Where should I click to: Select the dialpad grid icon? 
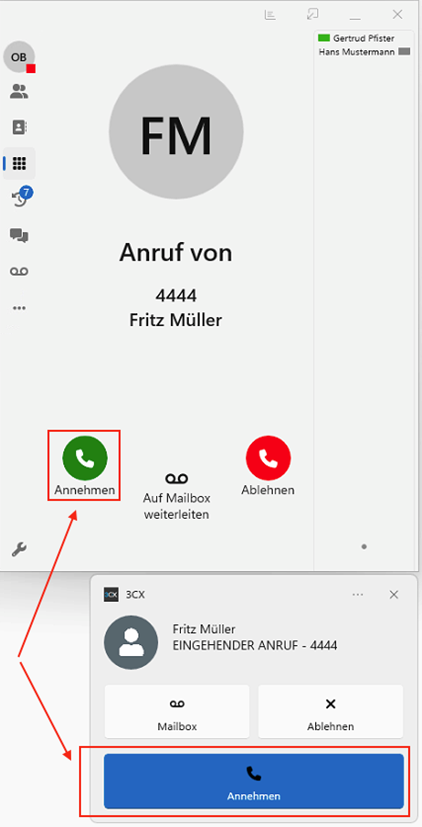(x=20, y=163)
